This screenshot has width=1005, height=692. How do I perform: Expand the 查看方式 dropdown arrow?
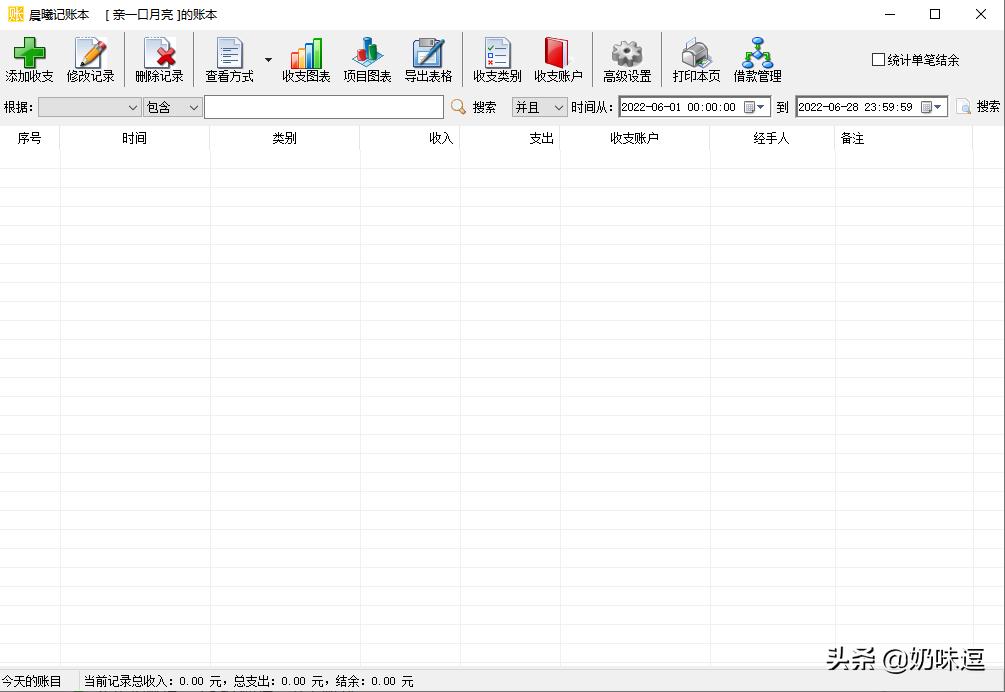click(x=269, y=60)
